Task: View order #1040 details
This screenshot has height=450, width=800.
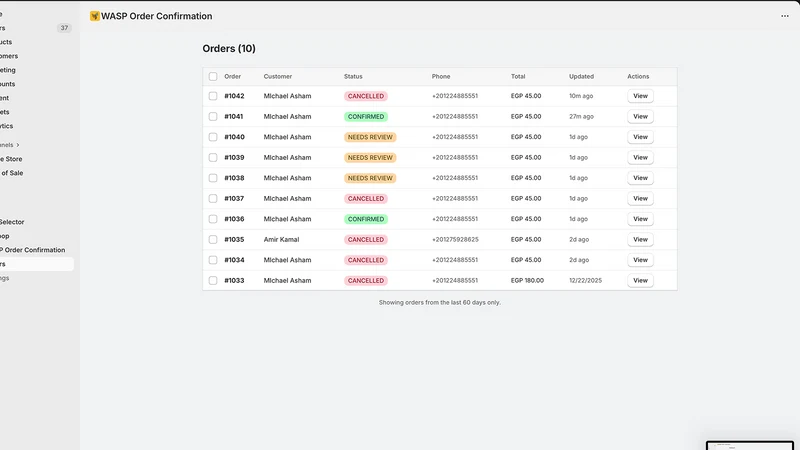Action: point(640,137)
